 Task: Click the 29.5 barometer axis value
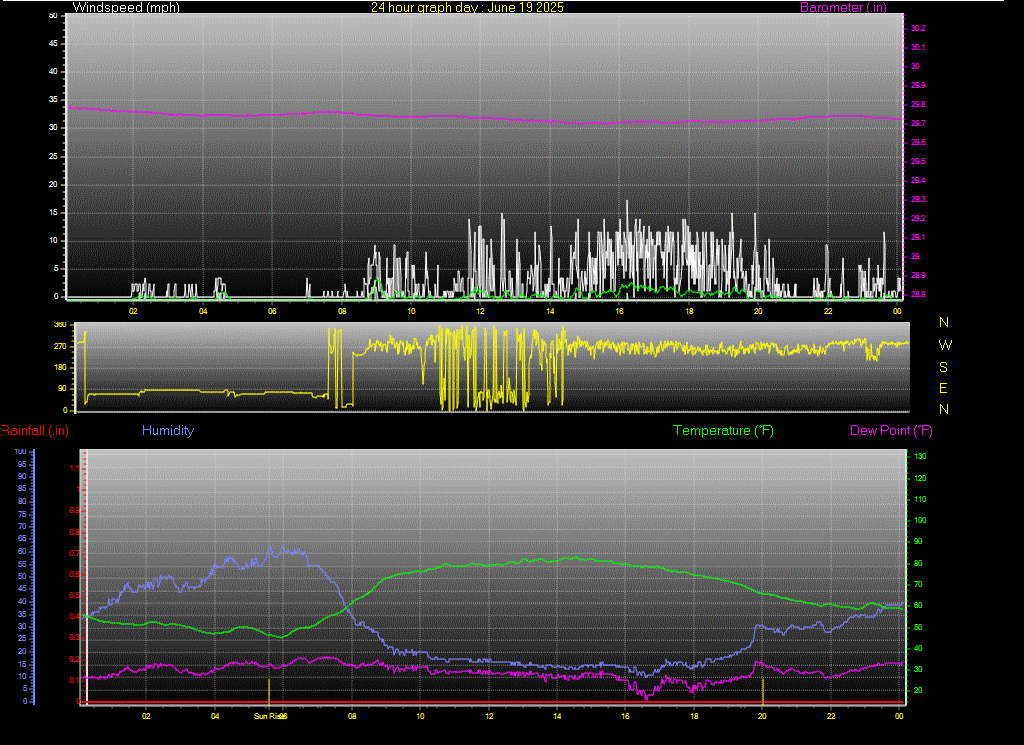point(918,161)
